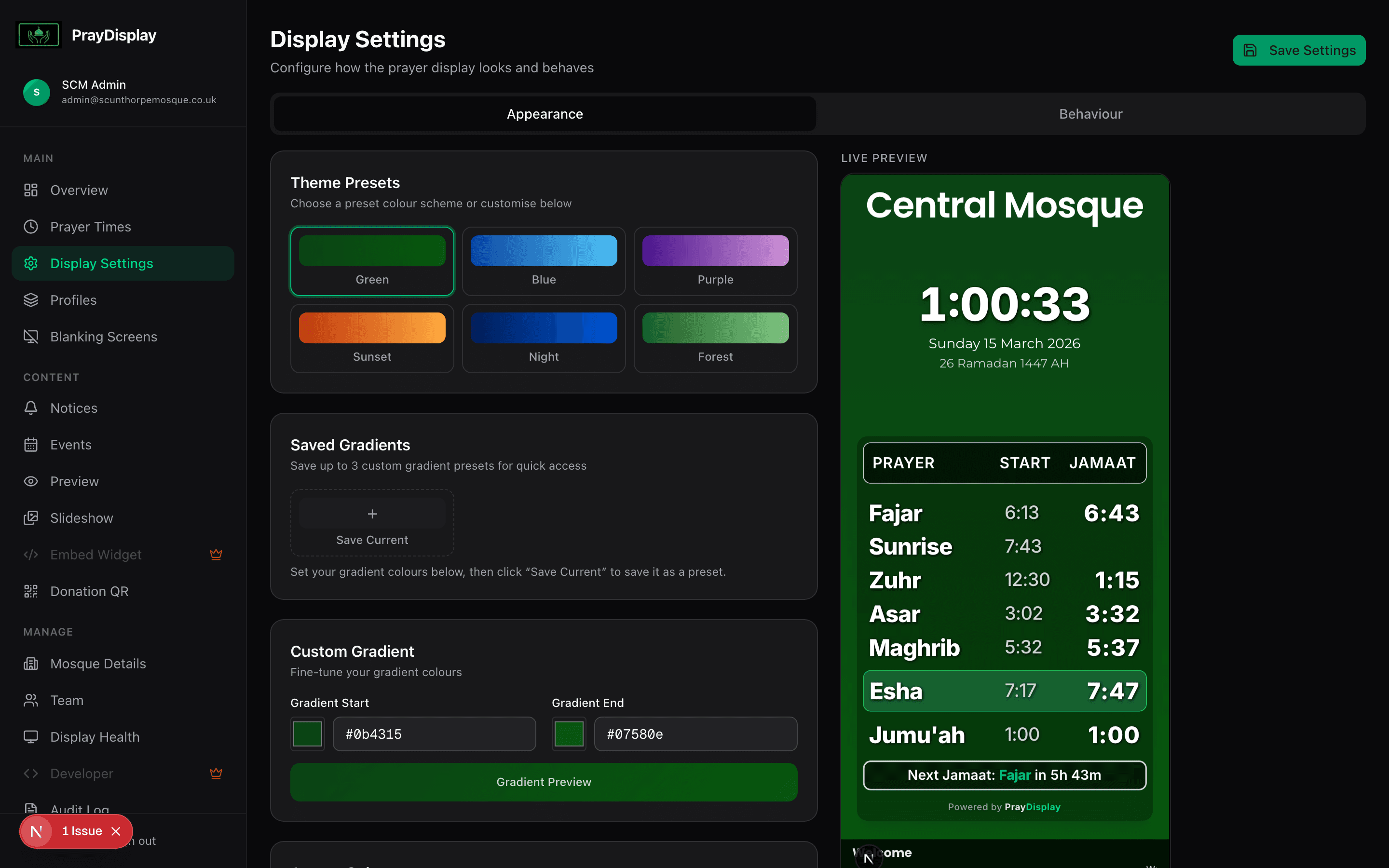Click Save Current gradient preset

pos(372,522)
